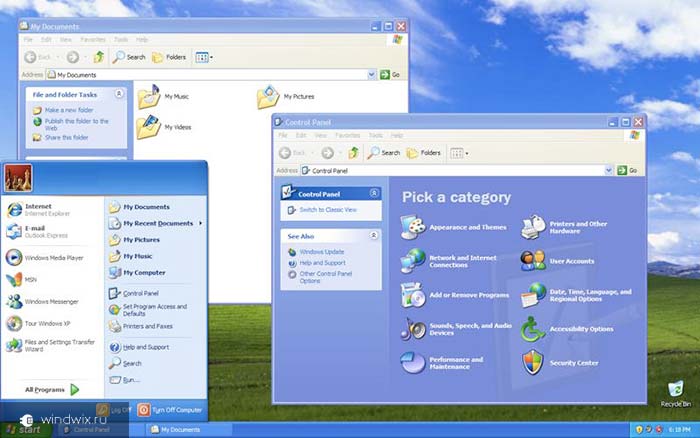
Task: Select Printers and Faxes in Start menu
Action: click(x=141, y=326)
